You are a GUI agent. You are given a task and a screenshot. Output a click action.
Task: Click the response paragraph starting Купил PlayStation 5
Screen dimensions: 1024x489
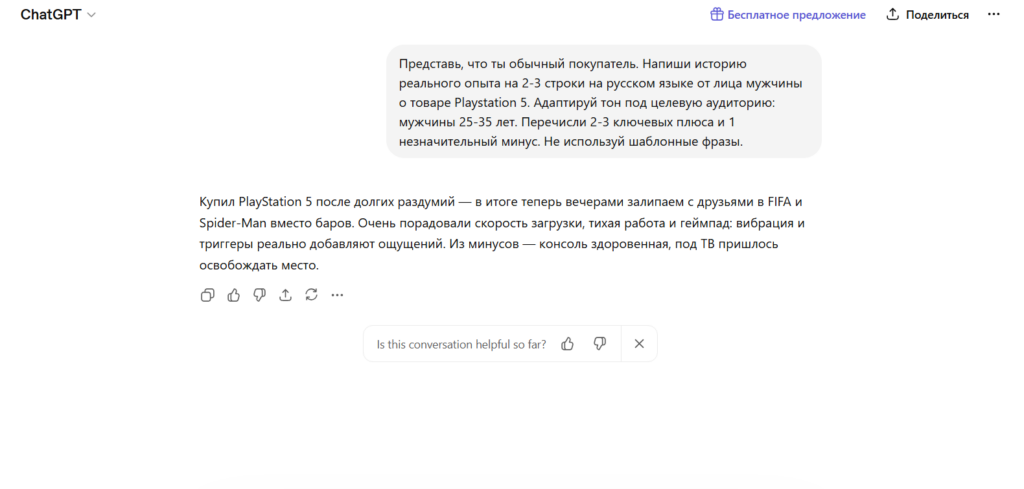tap(502, 233)
